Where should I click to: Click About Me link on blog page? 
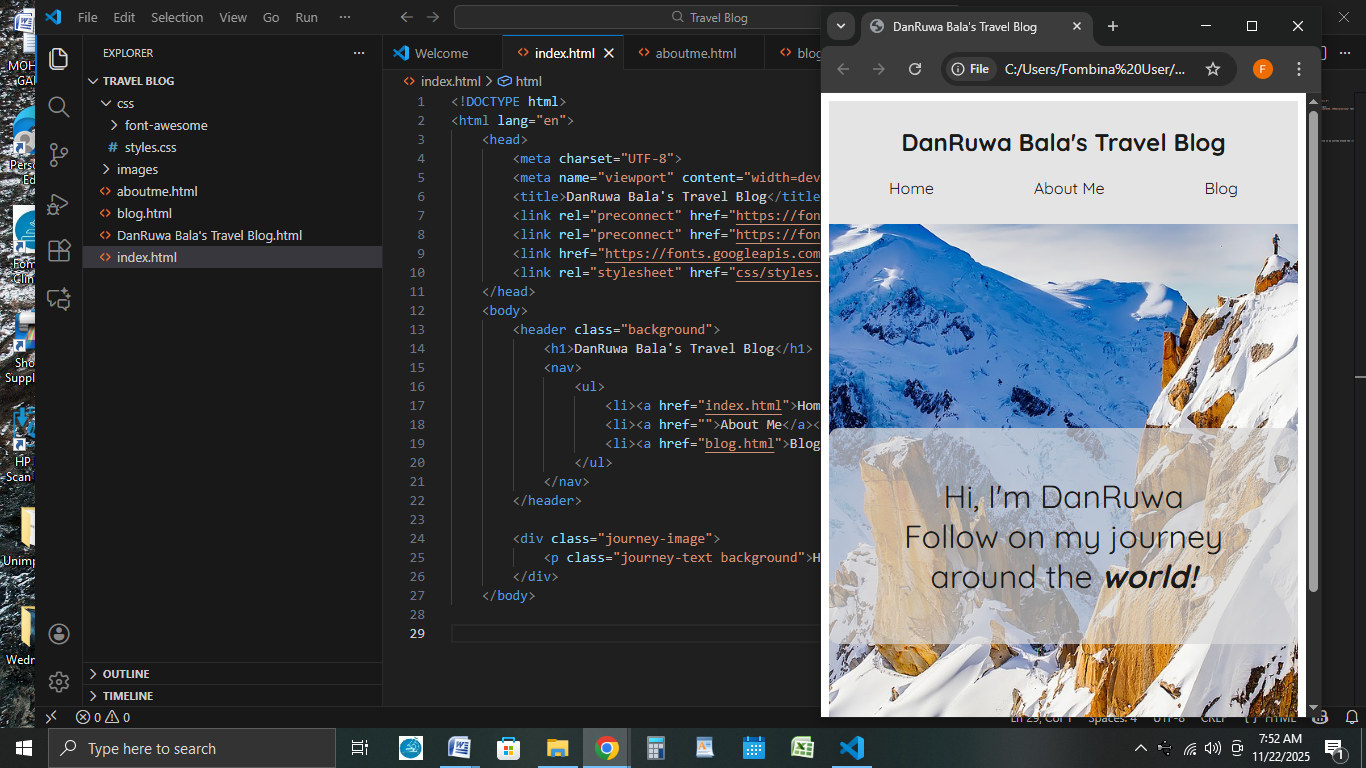coord(1069,188)
